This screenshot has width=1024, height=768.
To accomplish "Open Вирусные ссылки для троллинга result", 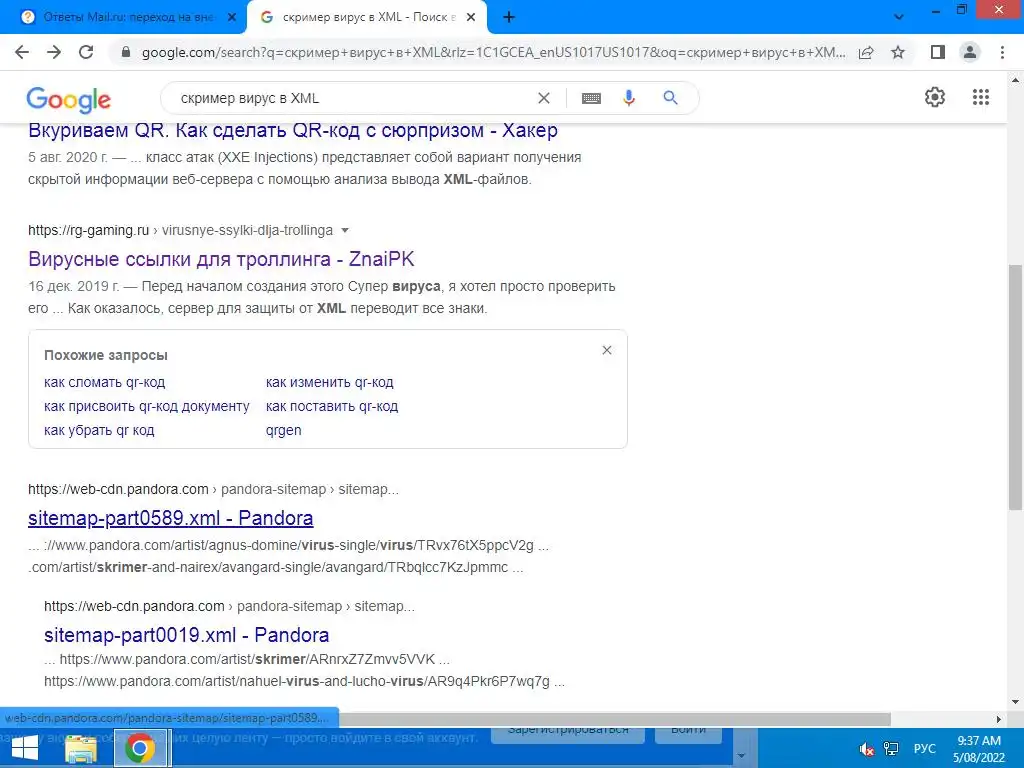I will [221, 259].
